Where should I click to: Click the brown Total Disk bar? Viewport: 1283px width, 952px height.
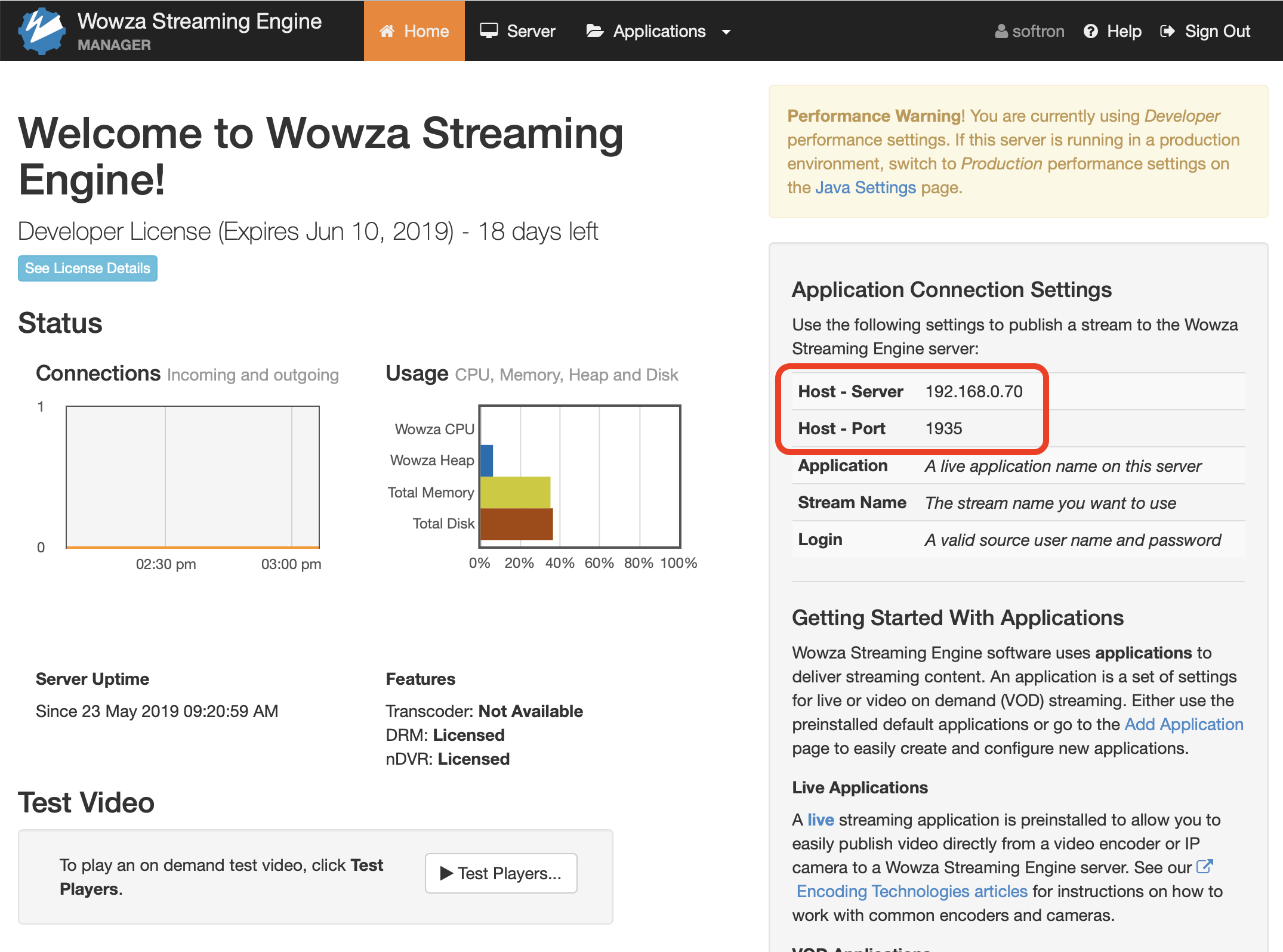coord(517,524)
